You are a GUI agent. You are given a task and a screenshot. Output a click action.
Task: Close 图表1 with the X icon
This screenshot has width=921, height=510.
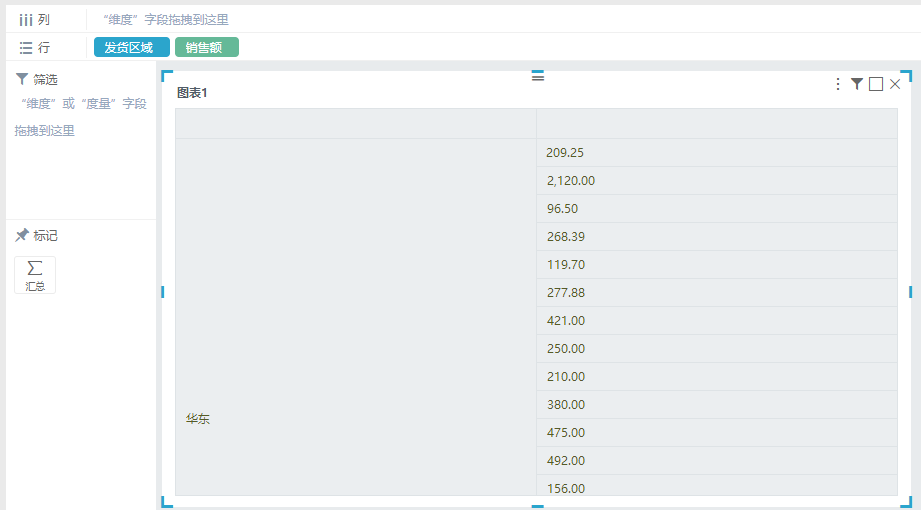click(x=895, y=84)
